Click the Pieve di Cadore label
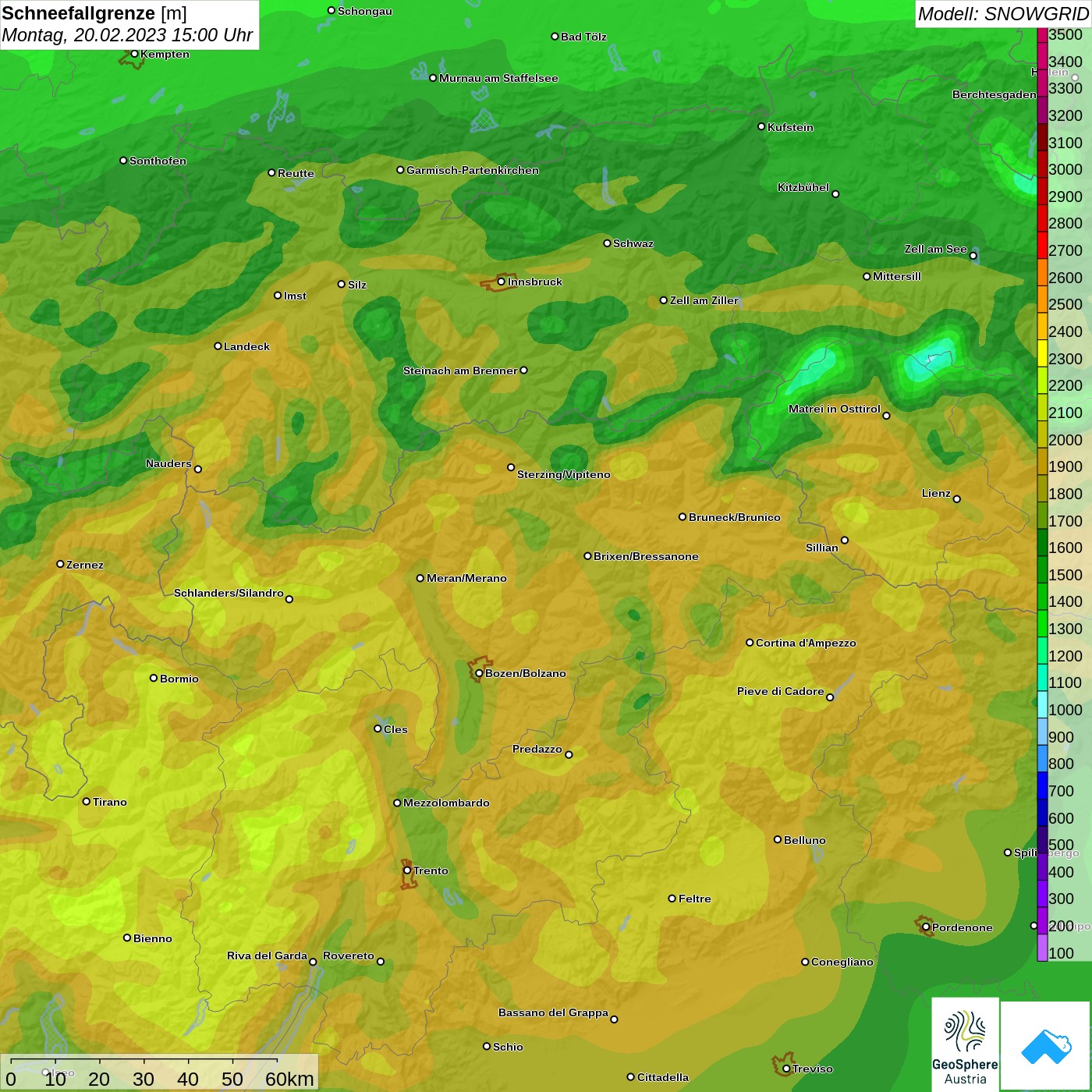 coord(781,691)
